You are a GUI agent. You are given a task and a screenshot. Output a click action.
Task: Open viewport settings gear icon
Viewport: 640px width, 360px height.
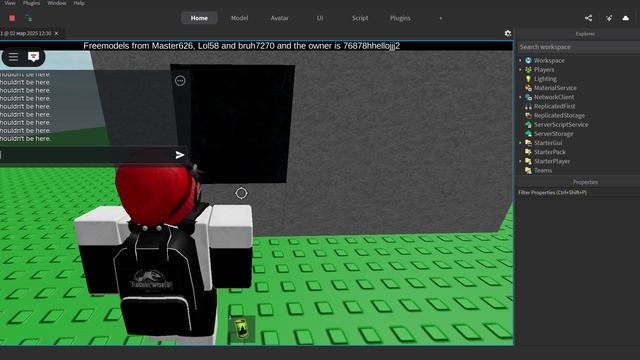(508, 33)
